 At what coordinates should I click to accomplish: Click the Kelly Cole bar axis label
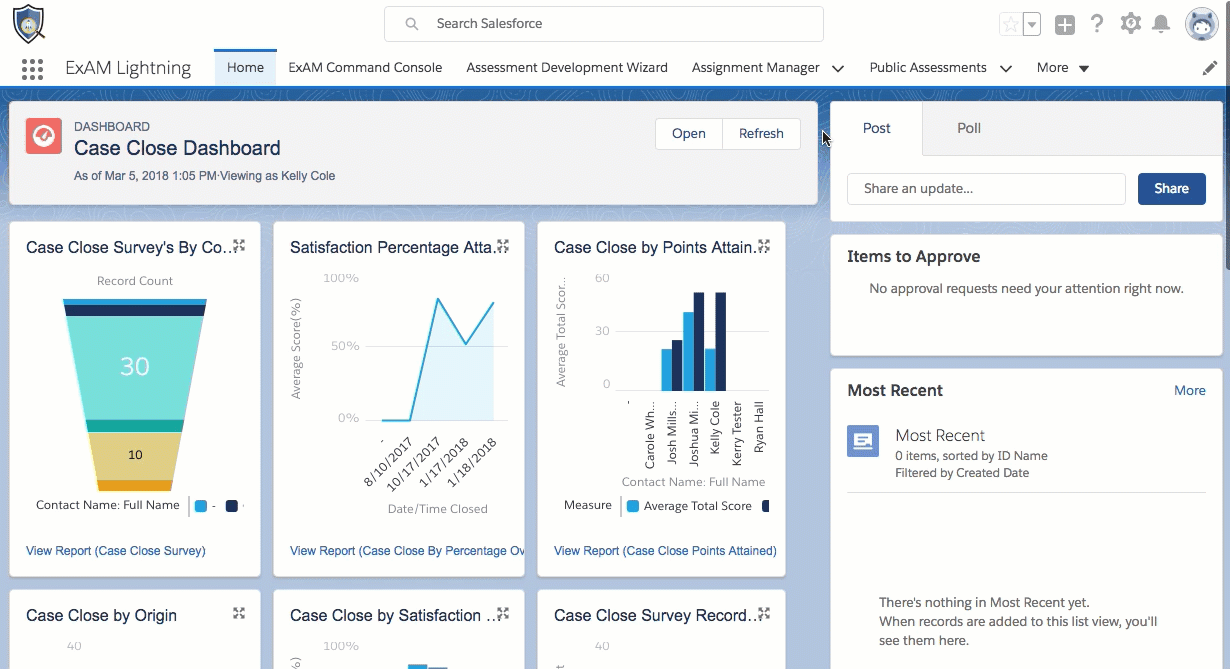tap(715, 428)
